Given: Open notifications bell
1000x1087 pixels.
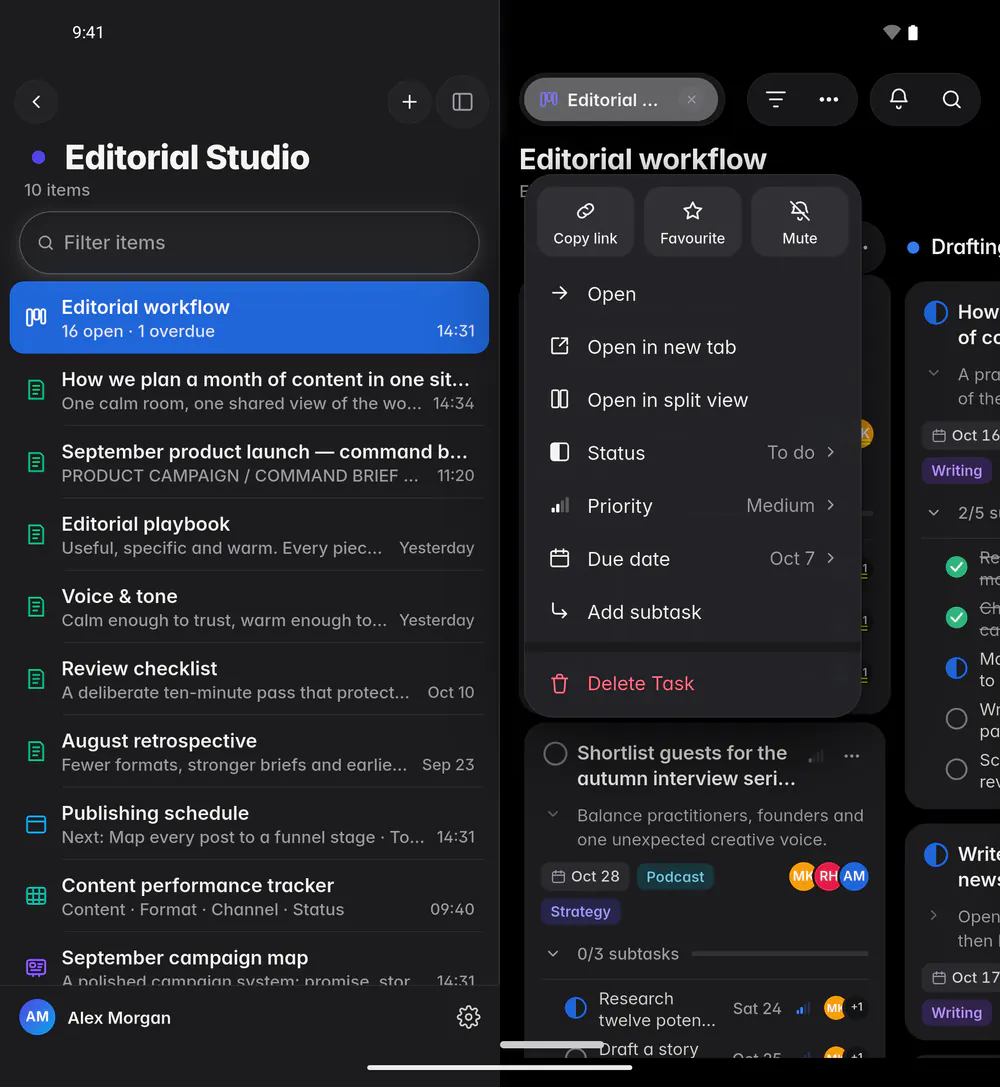Looking at the screenshot, I should click(x=899, y=100).
